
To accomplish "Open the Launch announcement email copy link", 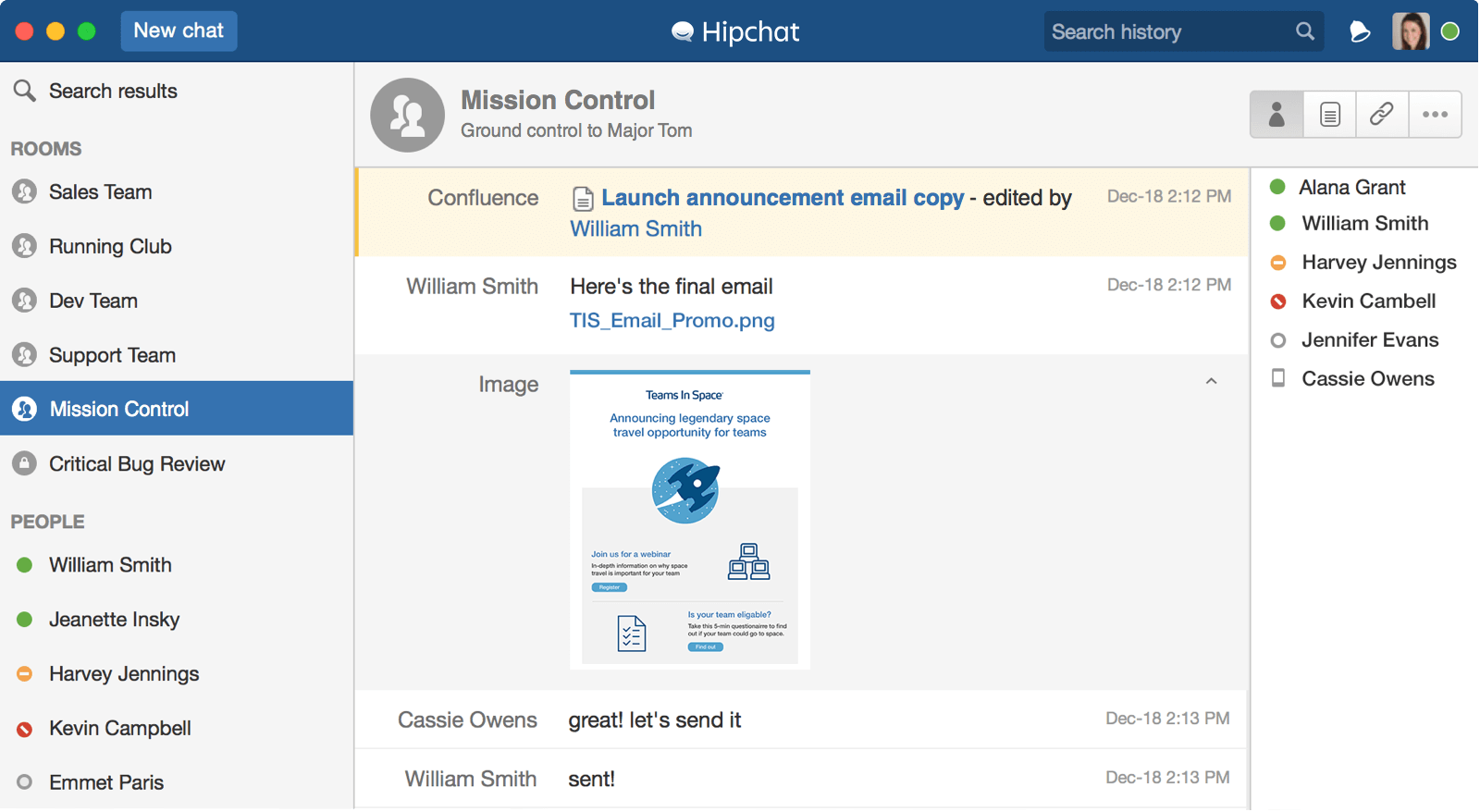I will tap(783, 198).
